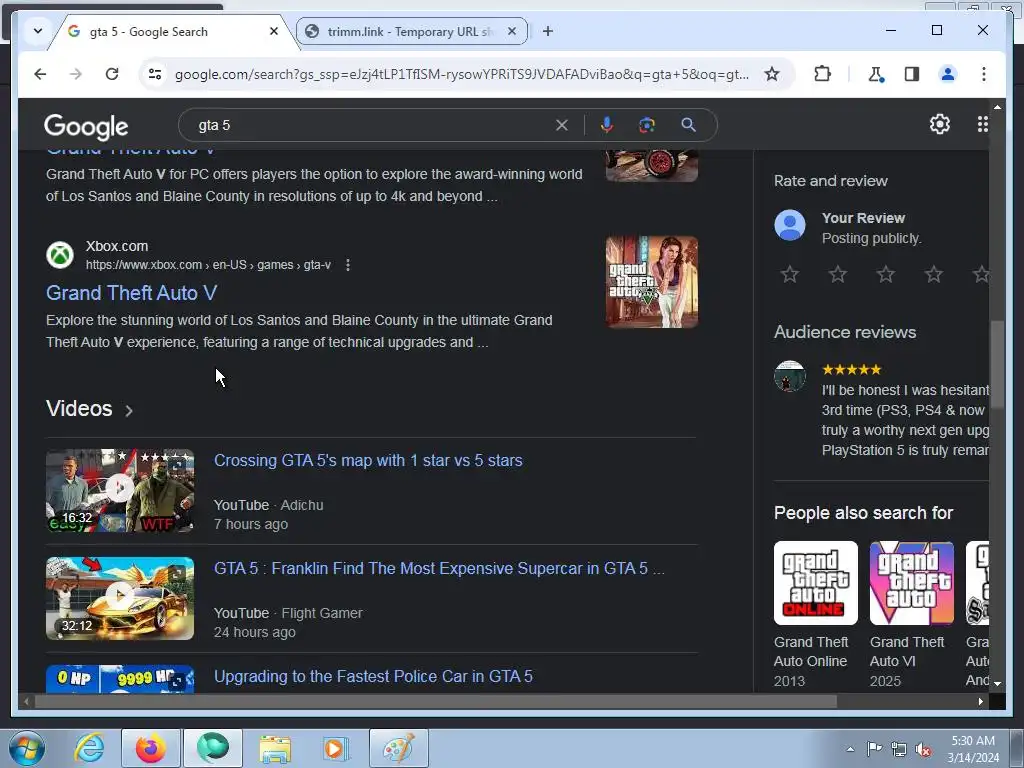Viewport: 1024px width, 768px height.
Task: Open site information icon in address bar
Action: coord(155,74)
